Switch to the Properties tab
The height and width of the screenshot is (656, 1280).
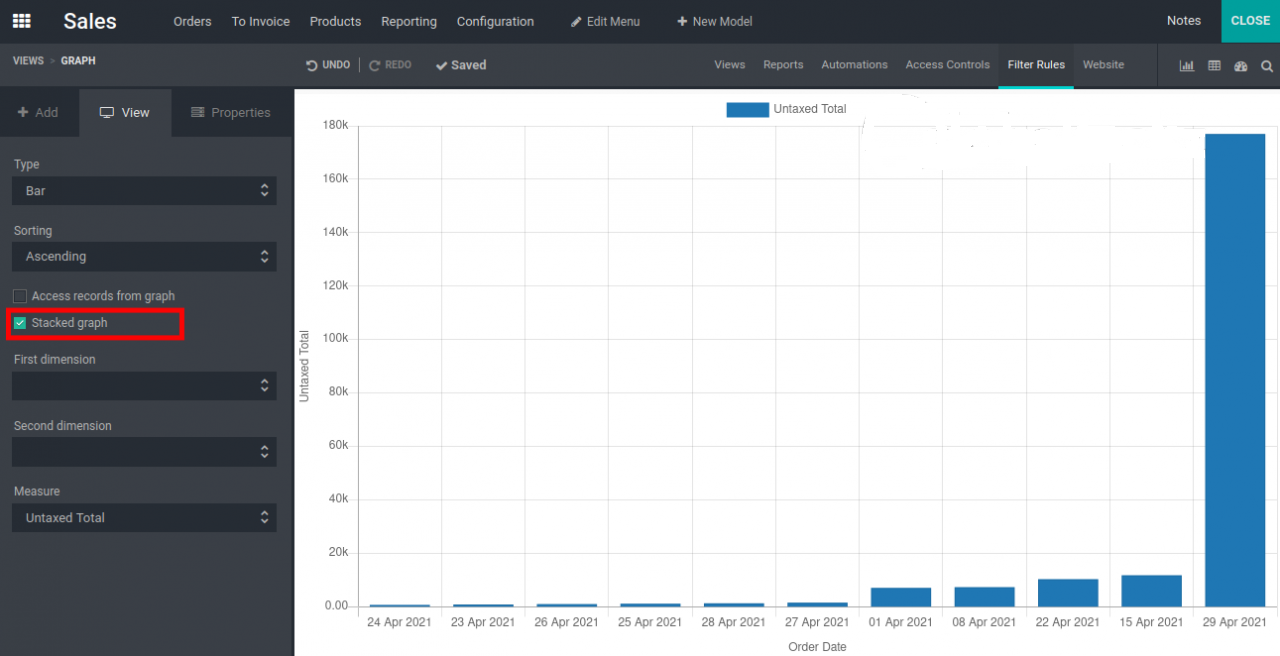[x=231, y=113]
